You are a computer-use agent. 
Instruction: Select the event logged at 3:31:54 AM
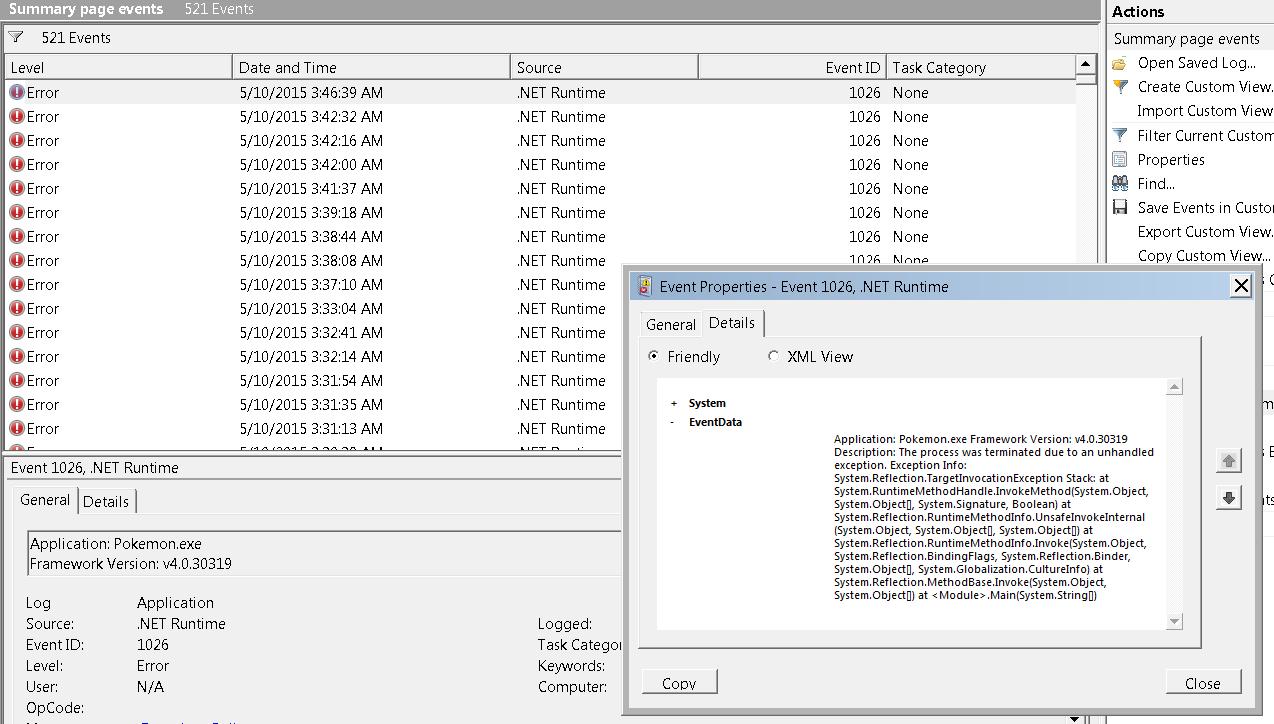(314, 380)
